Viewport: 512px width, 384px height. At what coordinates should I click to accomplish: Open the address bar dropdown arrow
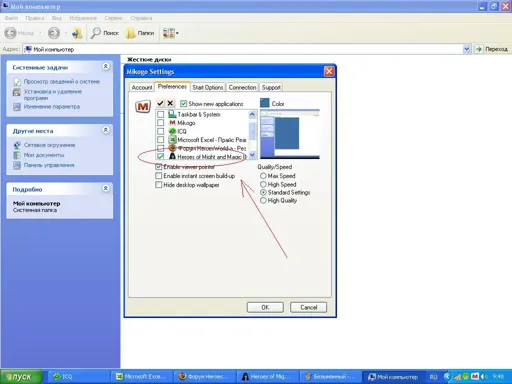pyautogui.click(x=467, y=49)
